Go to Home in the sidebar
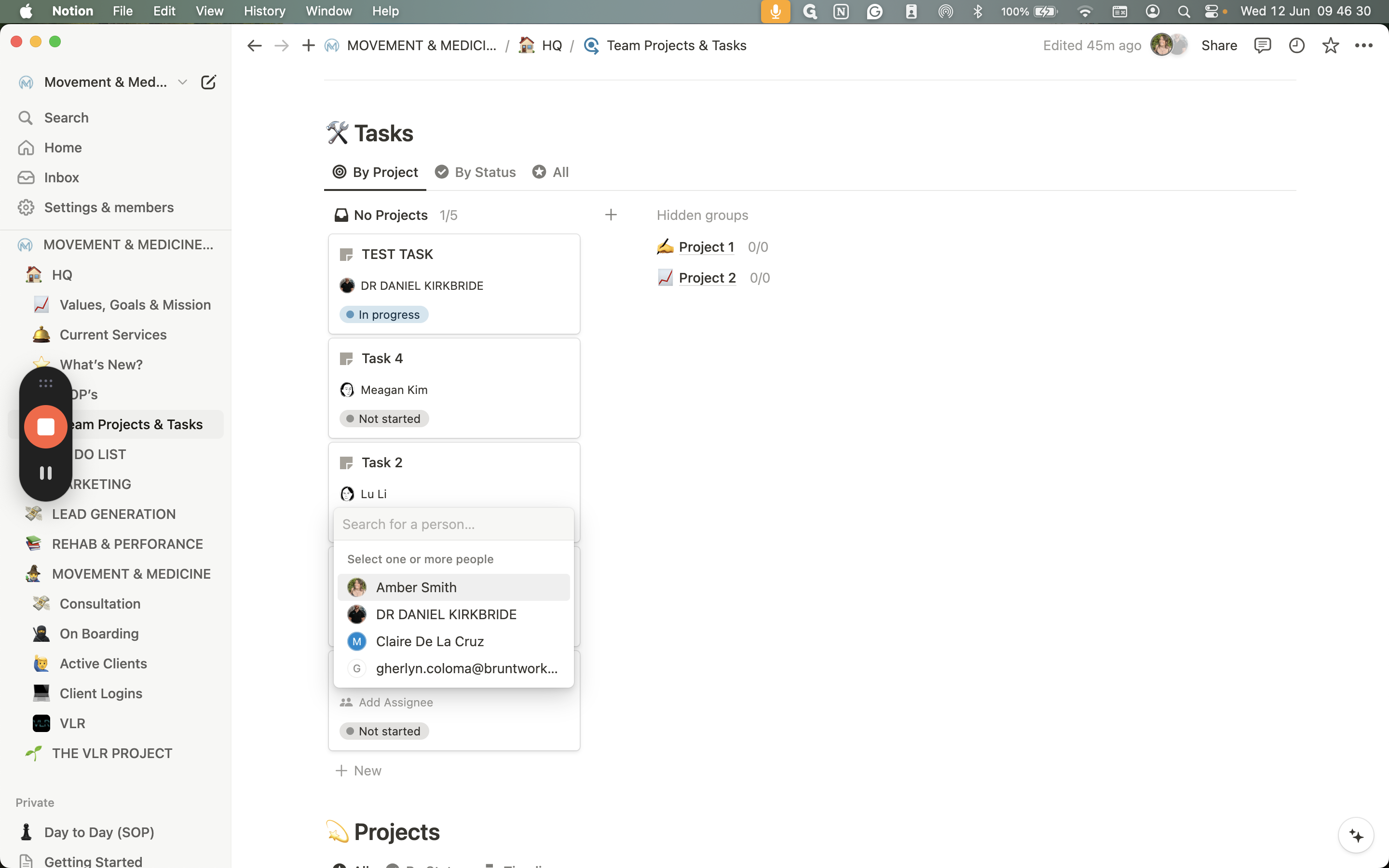The image size is (1389, 868). tap(116, 148)
